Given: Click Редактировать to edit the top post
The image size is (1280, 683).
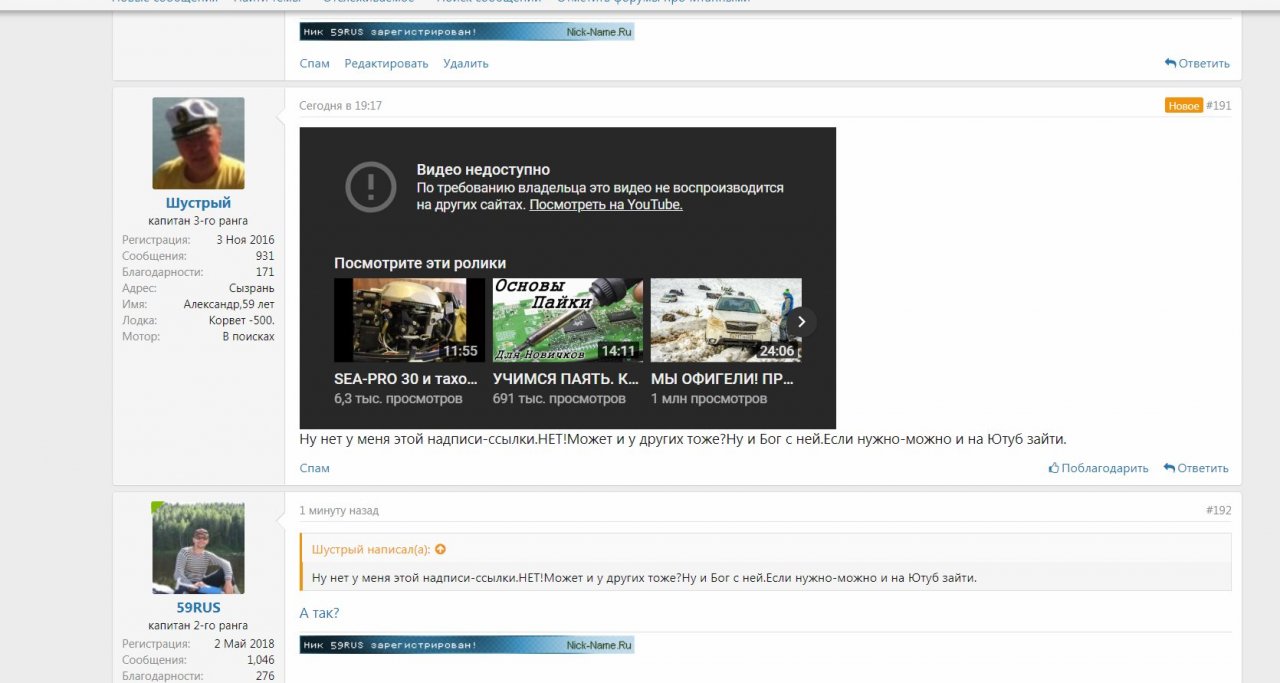Looking at the screenshot, I should 386,63.
